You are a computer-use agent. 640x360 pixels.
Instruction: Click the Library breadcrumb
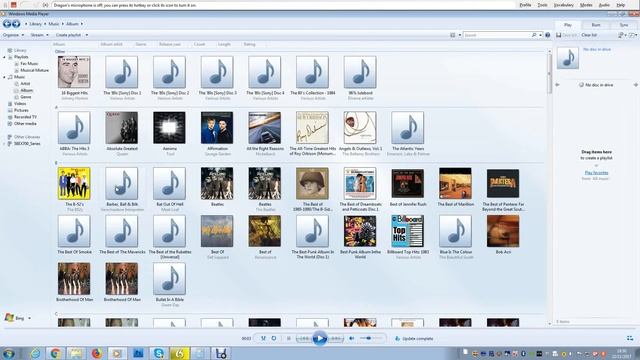tap(36, 24)
